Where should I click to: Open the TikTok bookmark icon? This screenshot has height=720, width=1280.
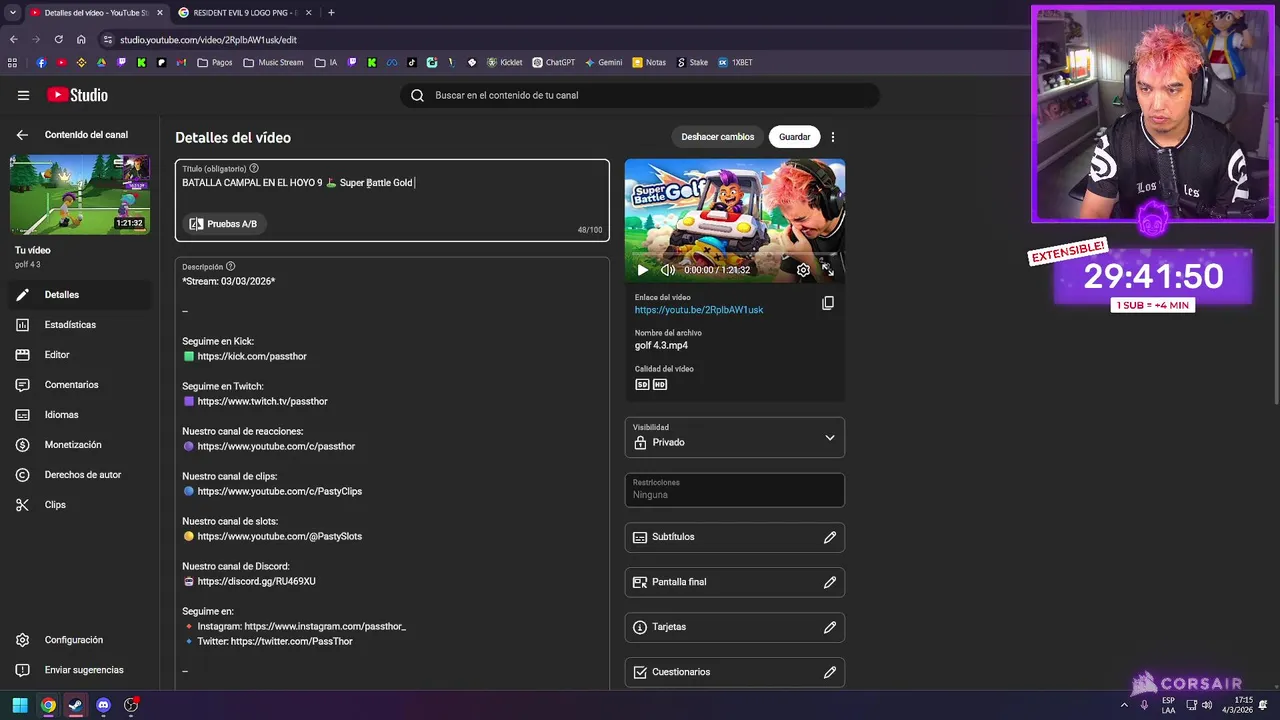[412, 62]
